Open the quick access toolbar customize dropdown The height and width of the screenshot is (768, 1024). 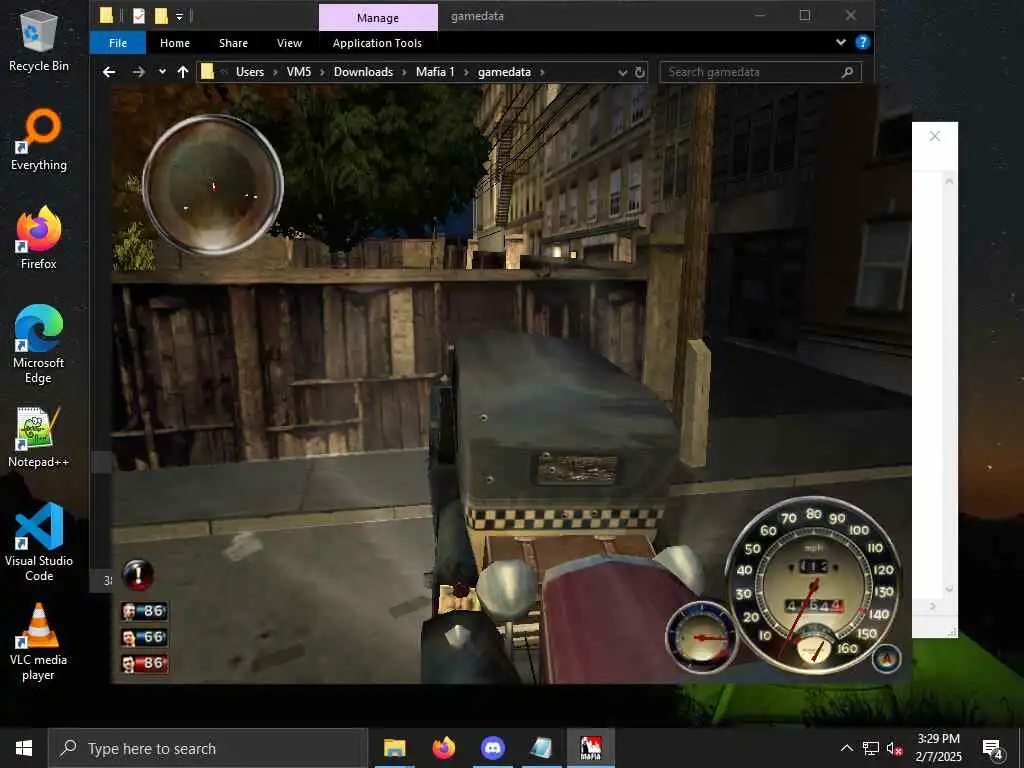pyautogui.click(x=180, y=16)
